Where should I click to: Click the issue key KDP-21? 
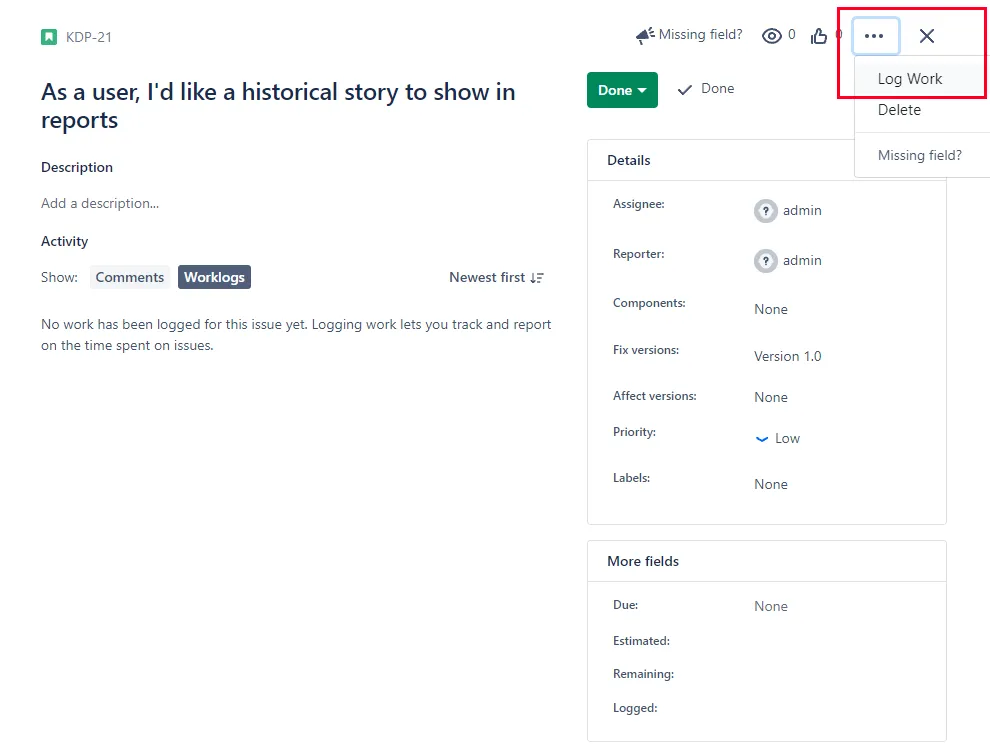click(88, 37)
